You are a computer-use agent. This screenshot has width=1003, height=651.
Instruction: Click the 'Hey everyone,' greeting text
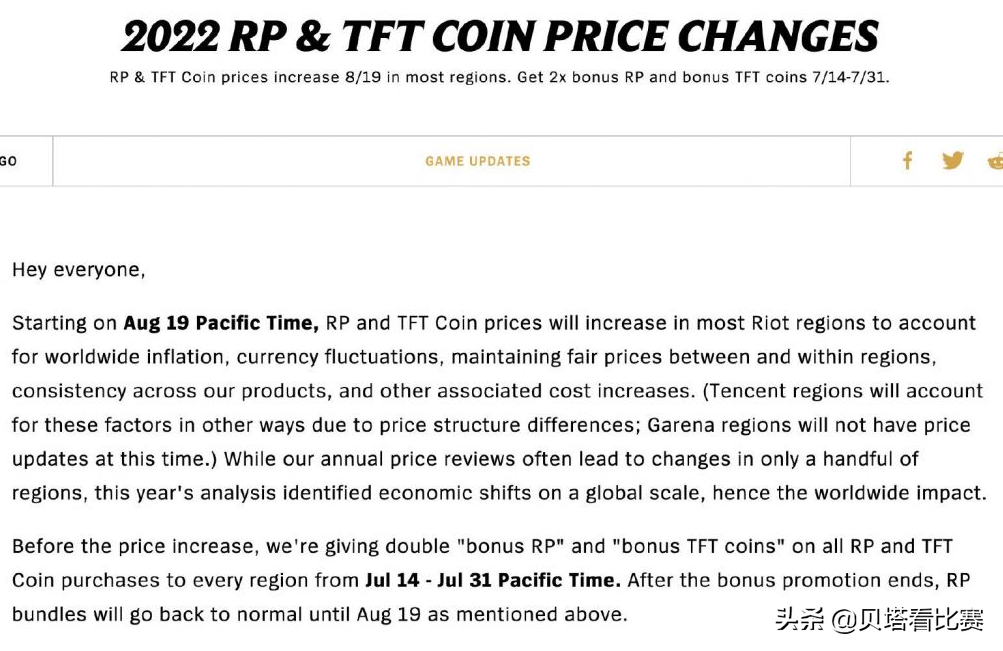coord(79,270)
